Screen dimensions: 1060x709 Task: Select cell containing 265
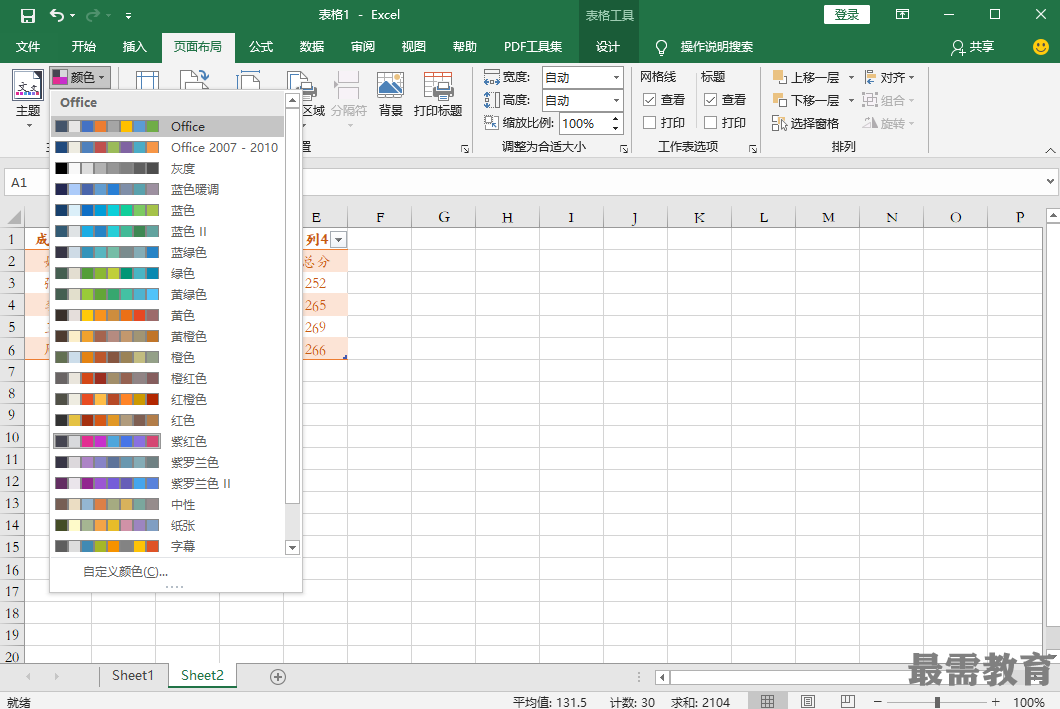(316, 305)
